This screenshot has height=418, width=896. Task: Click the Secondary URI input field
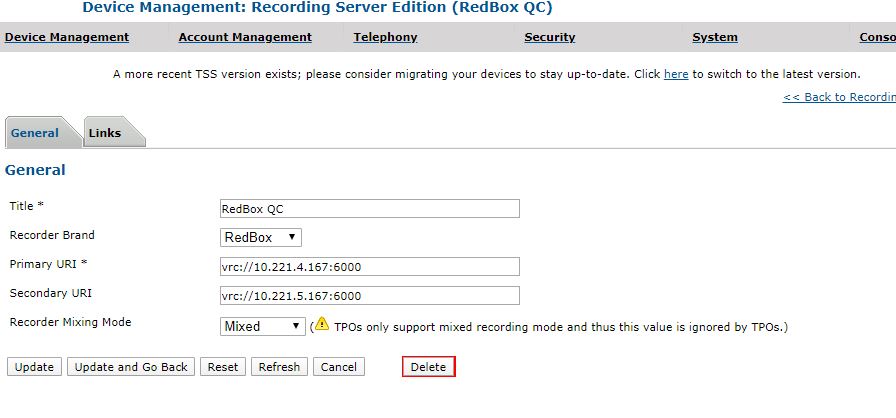point(370,295)
